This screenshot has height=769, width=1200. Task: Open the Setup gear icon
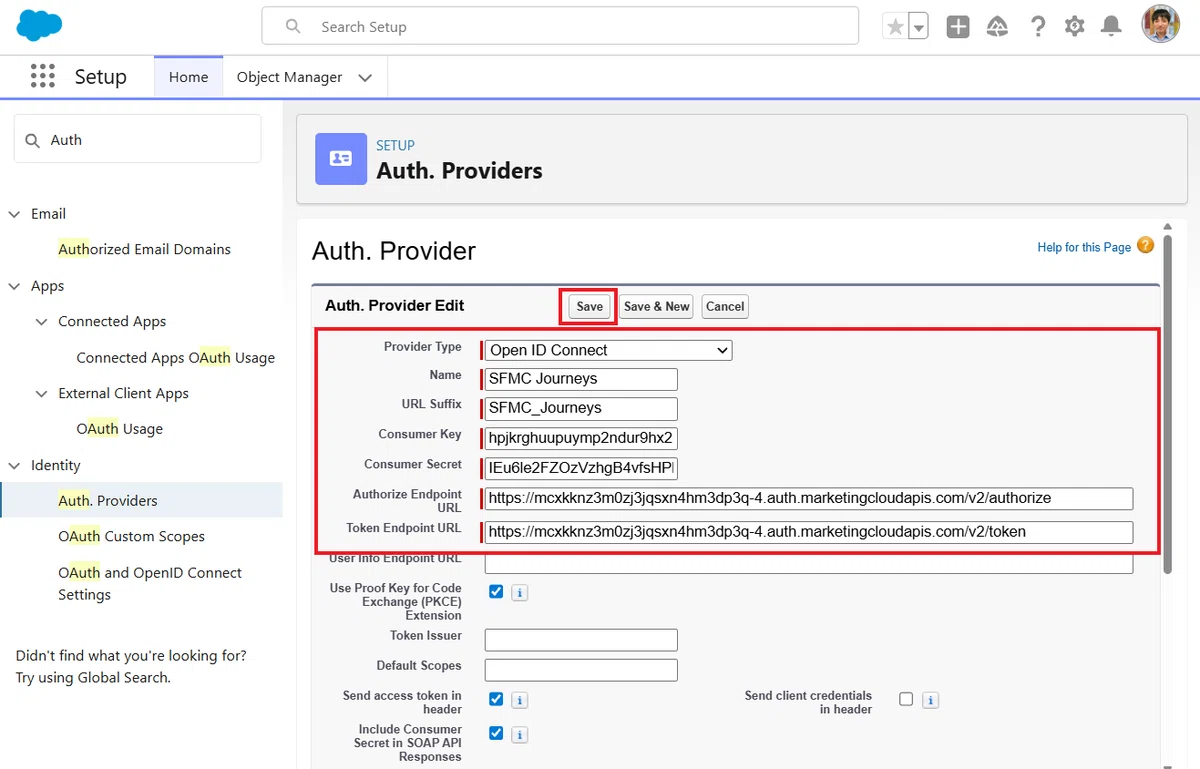coord(1075,27)
